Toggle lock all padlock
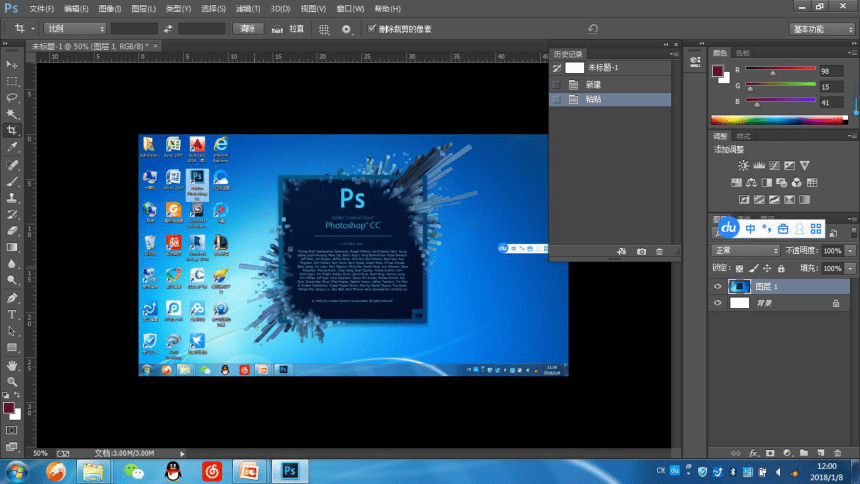 [780, 268]
